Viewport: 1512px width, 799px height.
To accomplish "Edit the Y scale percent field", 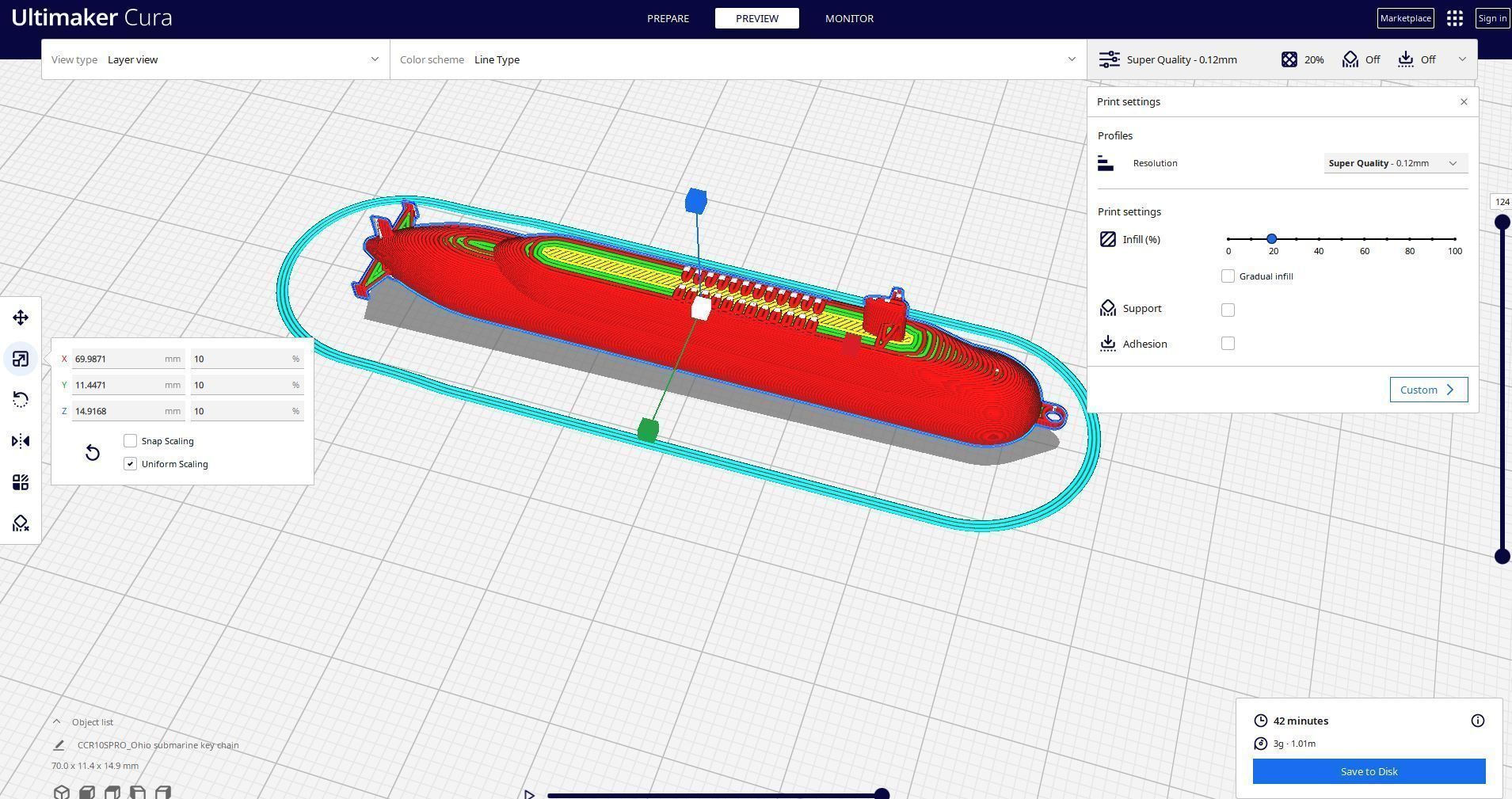I will click(x=247, y=385).
